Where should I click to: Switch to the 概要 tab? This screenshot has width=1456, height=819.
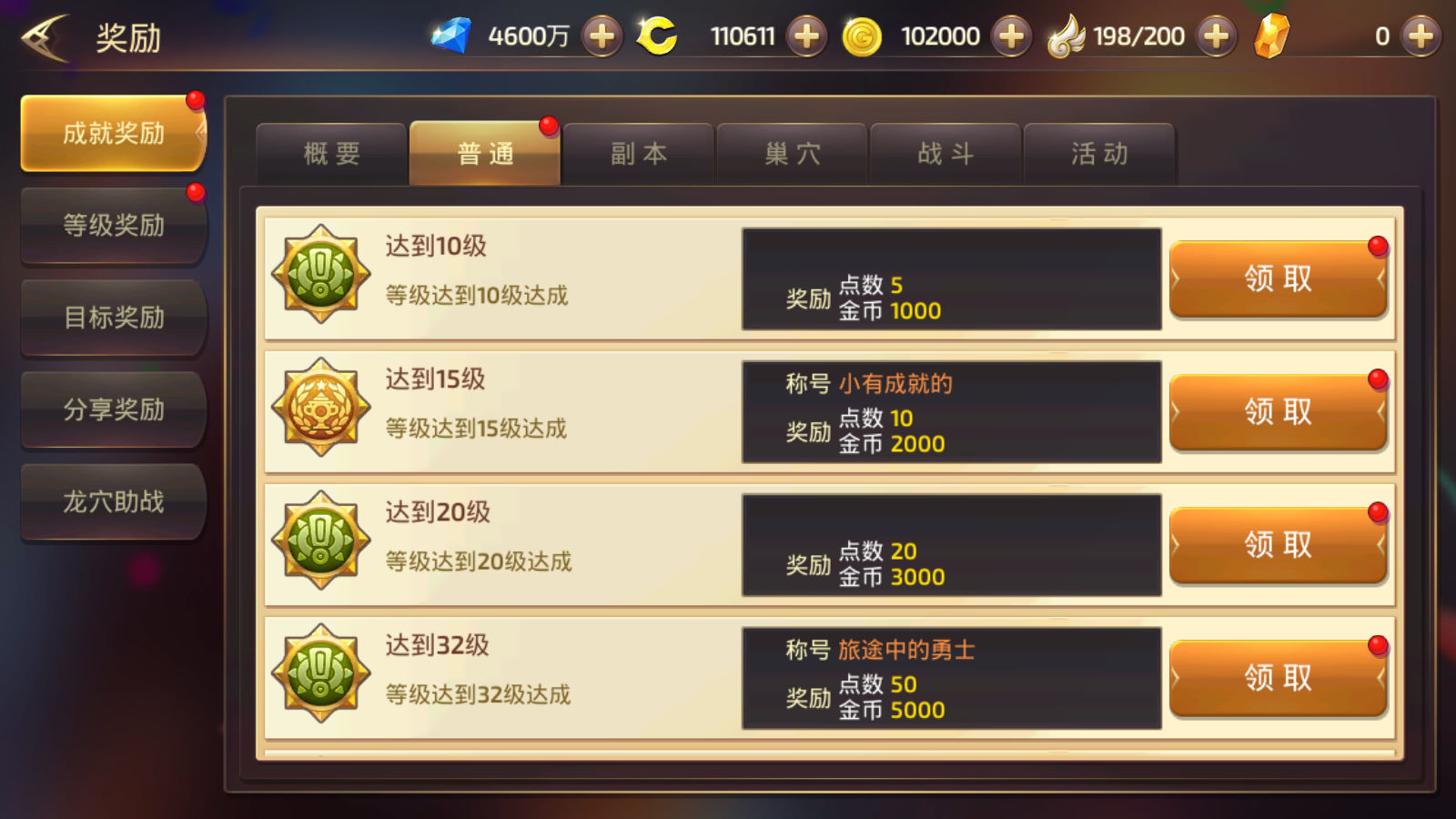tap(332, 154)
